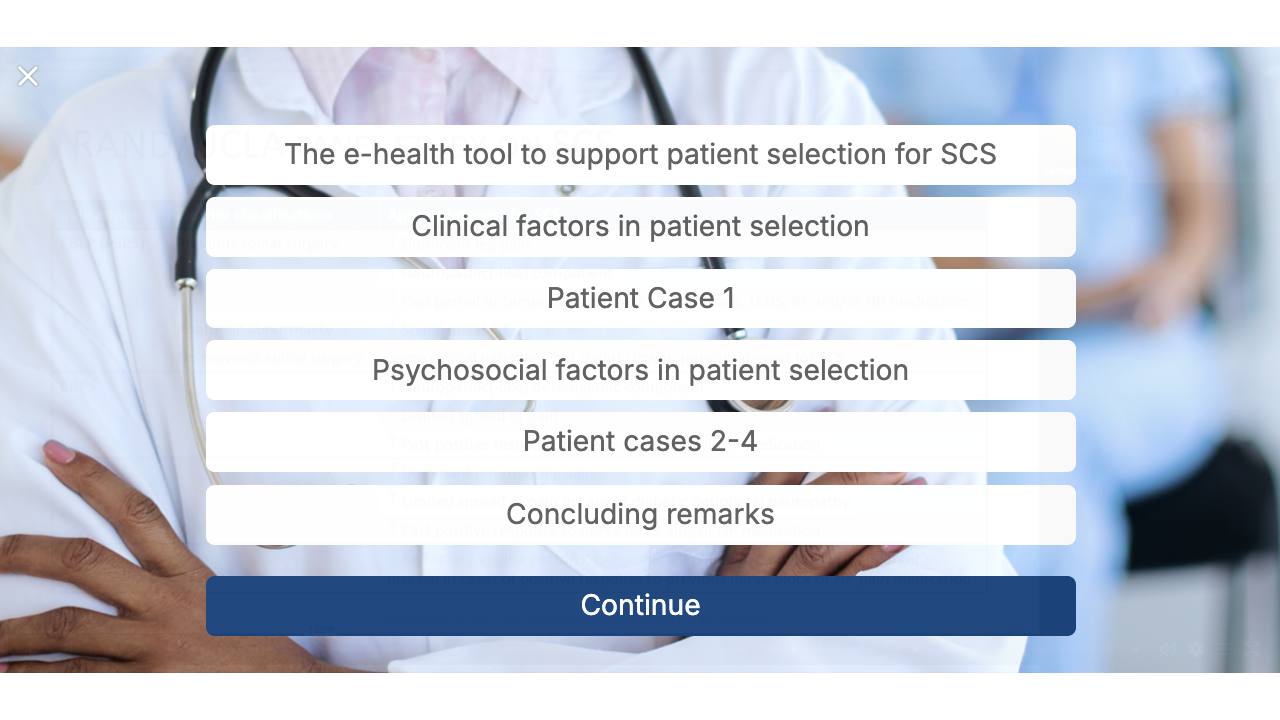Click the blue Continue button
This screenshot has width=1280, height=720.
(x=641, y=606)
